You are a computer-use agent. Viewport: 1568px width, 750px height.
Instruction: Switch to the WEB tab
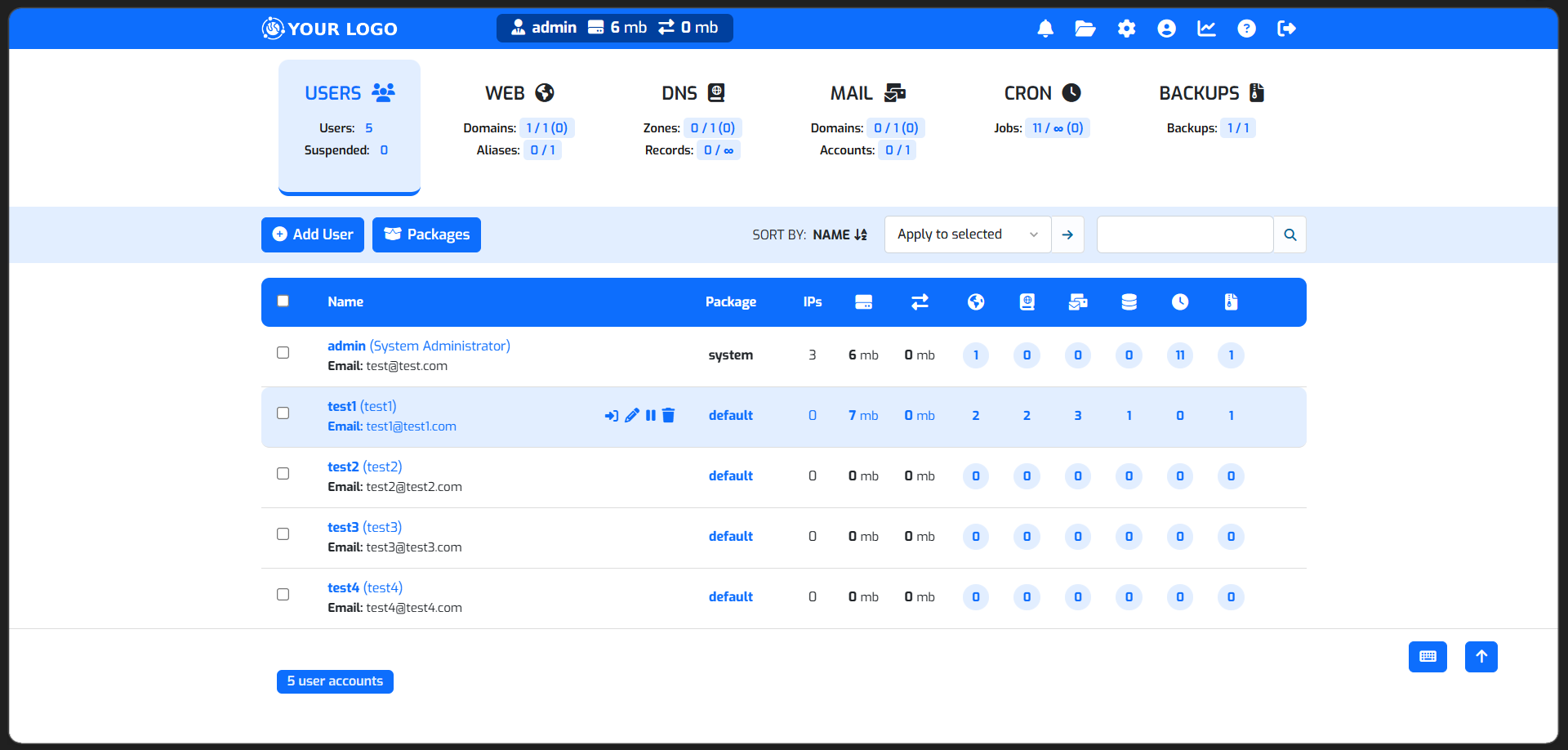[x=519, y=93]
